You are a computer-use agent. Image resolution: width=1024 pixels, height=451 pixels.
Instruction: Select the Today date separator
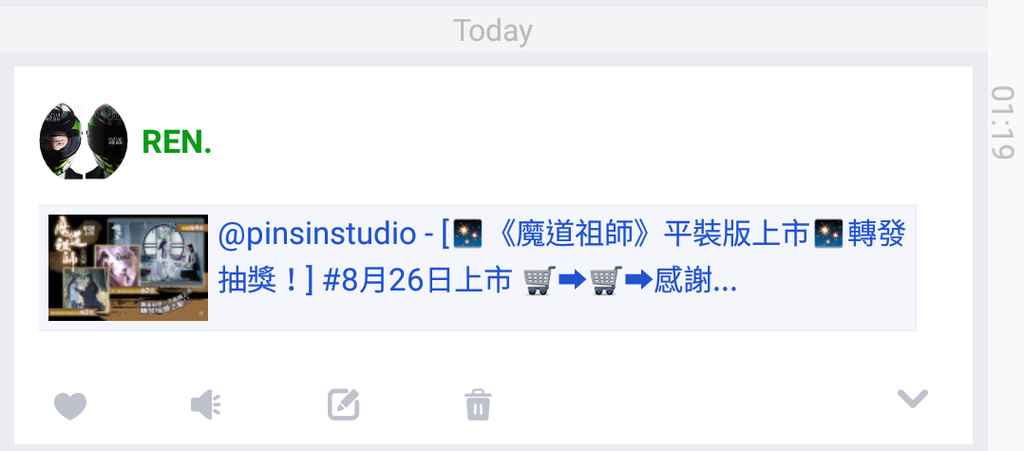click(x=493, y=31)
